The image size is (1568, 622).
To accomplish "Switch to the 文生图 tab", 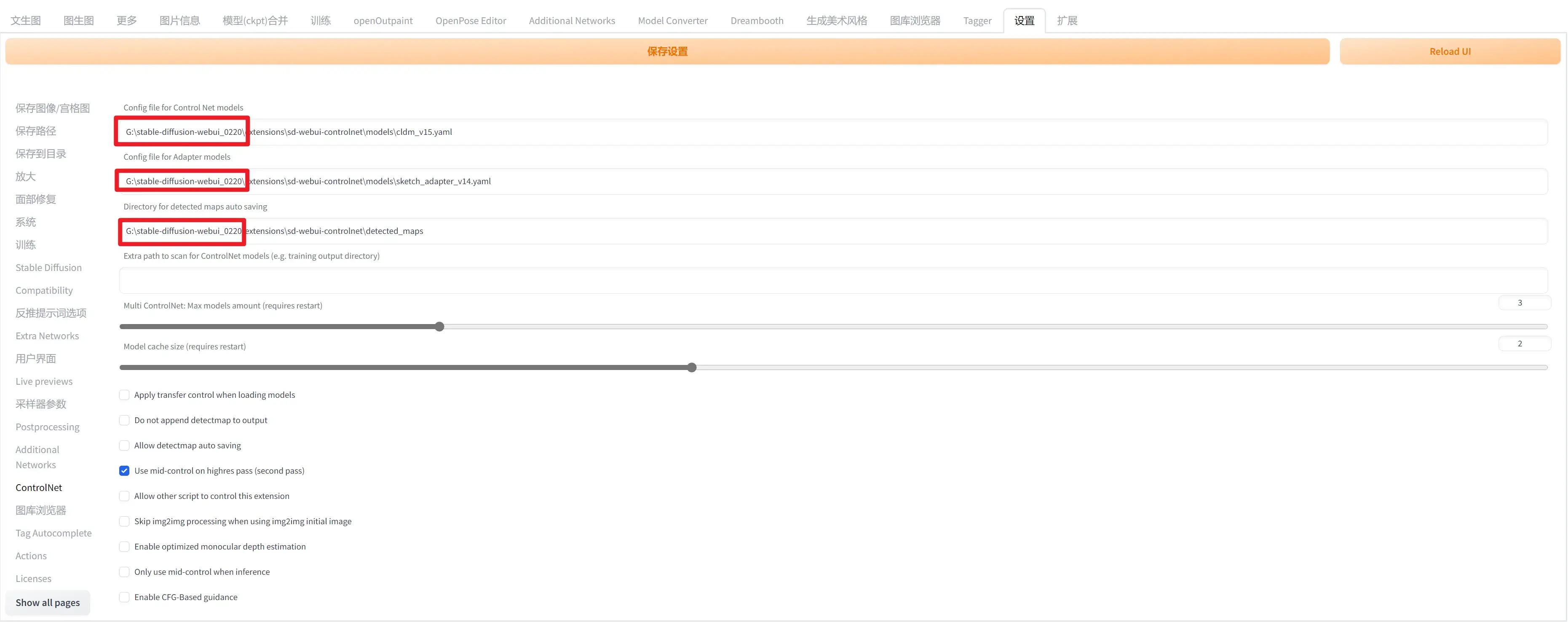I will (26, 21).
